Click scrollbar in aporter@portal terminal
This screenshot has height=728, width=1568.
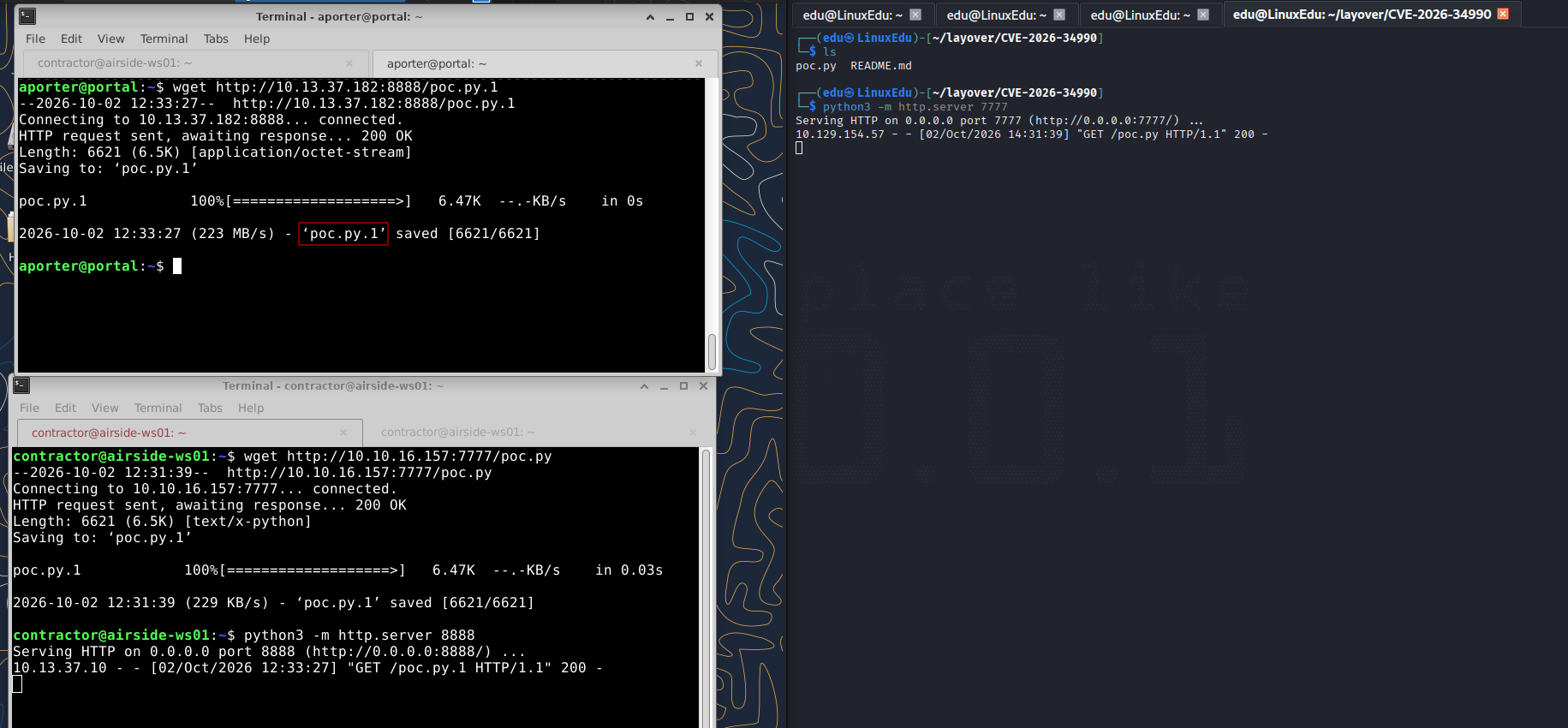(x=712, y=352)
